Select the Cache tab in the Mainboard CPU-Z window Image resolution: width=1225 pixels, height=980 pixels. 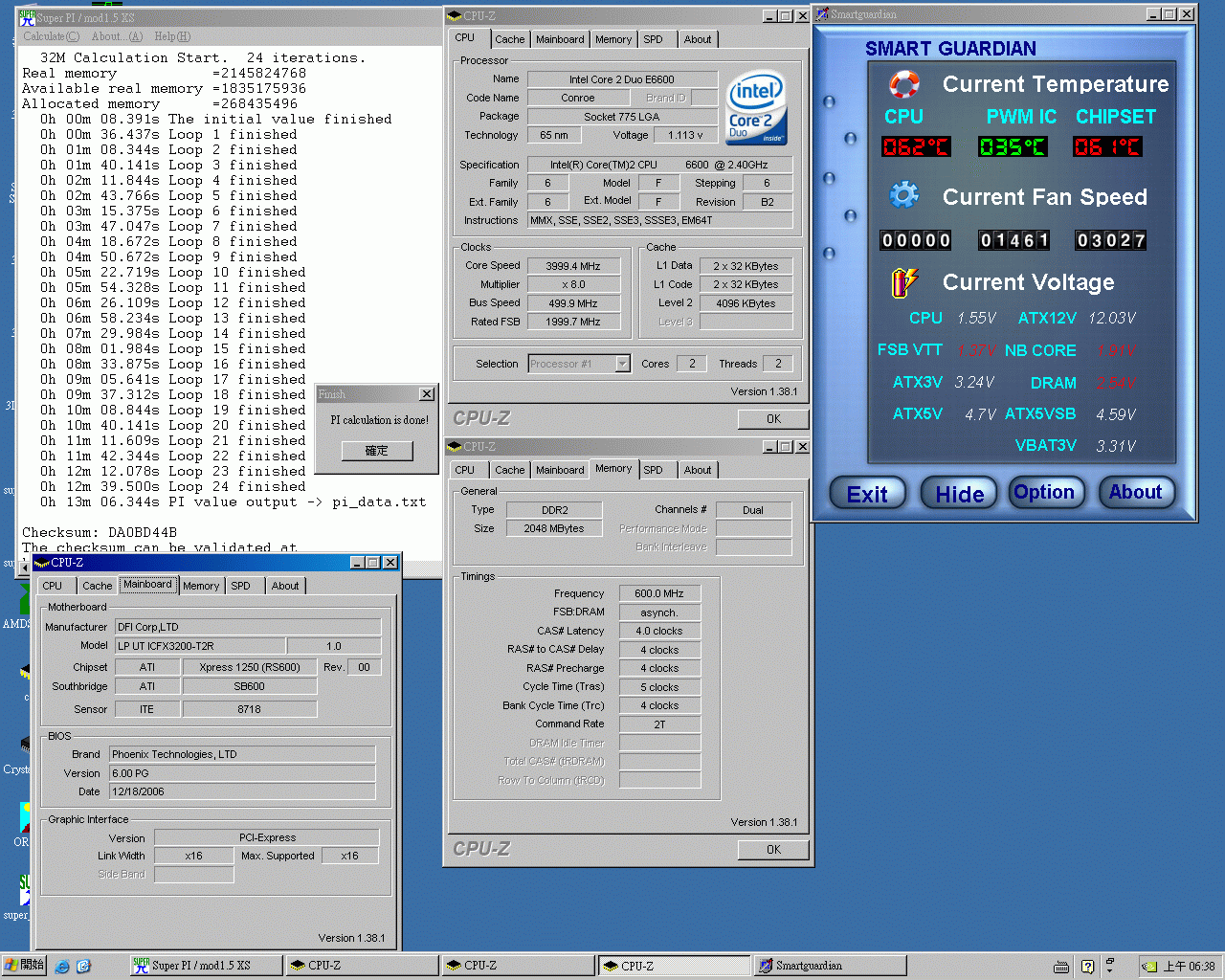click(97, 586)
